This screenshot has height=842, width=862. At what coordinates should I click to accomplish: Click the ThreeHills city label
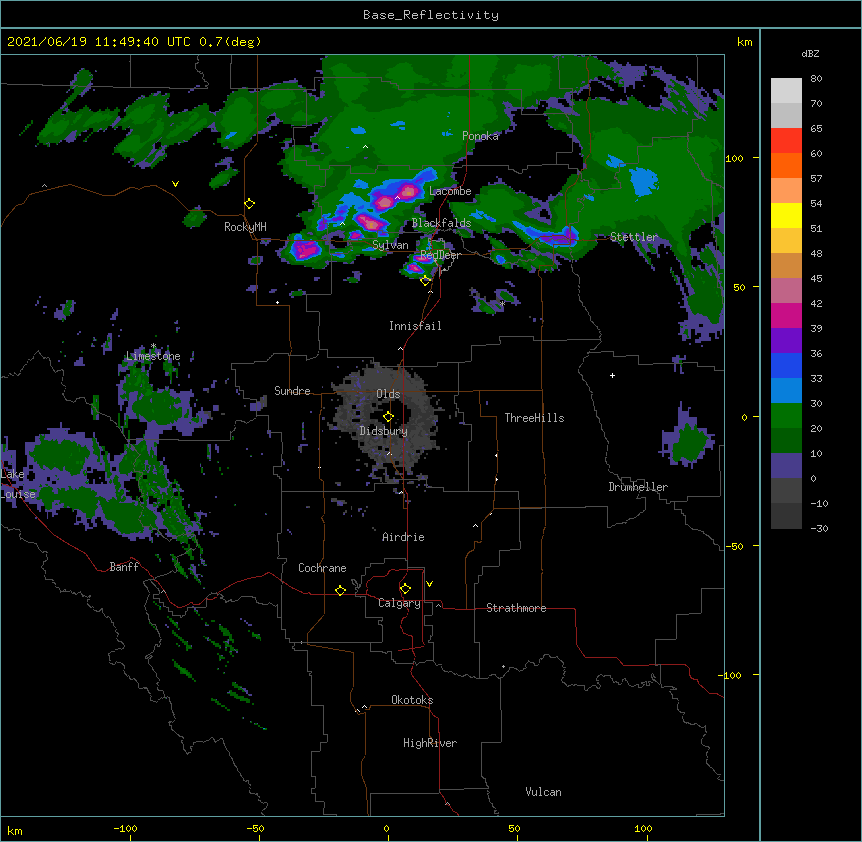534,418
